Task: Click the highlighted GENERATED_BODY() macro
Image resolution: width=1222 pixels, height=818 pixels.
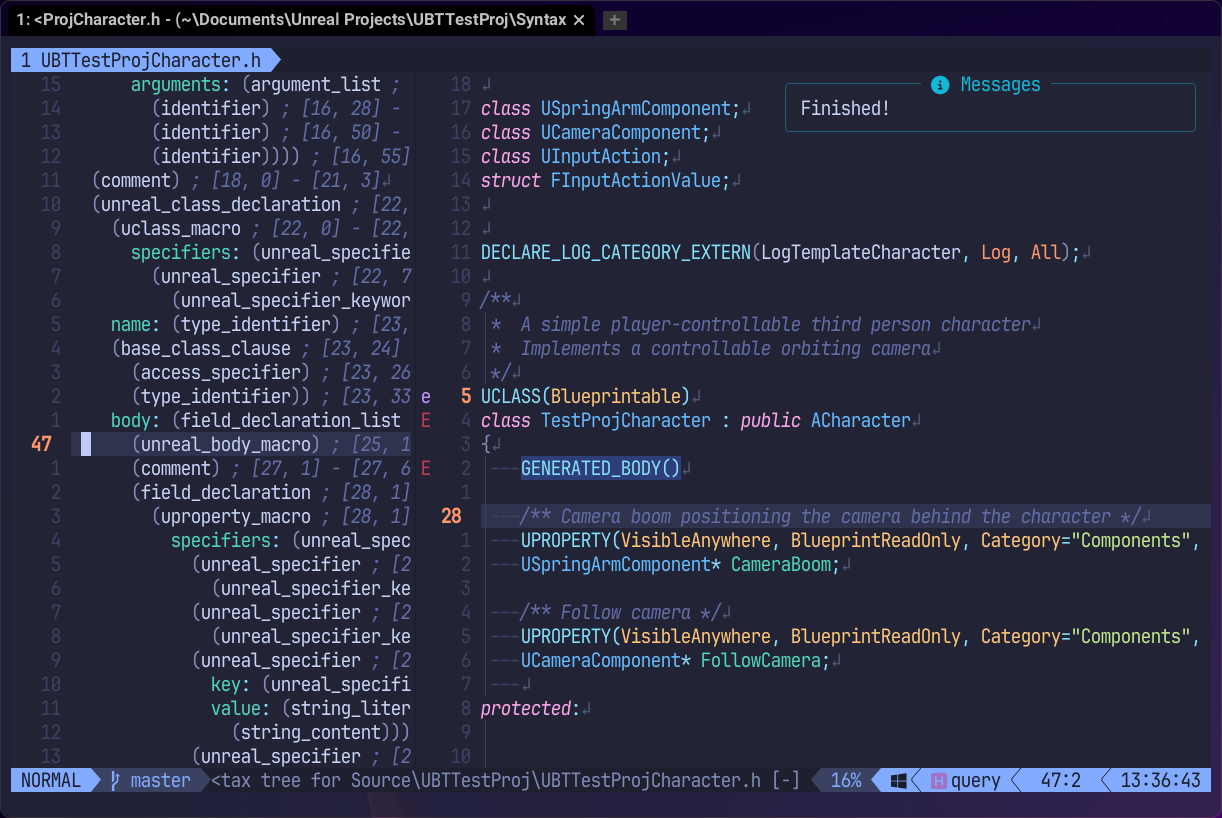Action: [x=600, y=468]
